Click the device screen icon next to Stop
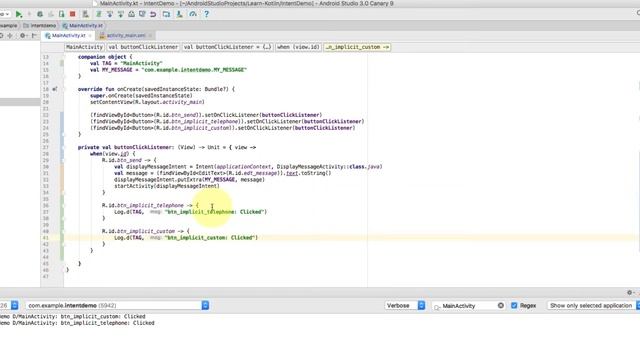The width and height of the screenshot is (640, 360). [62, 14]
